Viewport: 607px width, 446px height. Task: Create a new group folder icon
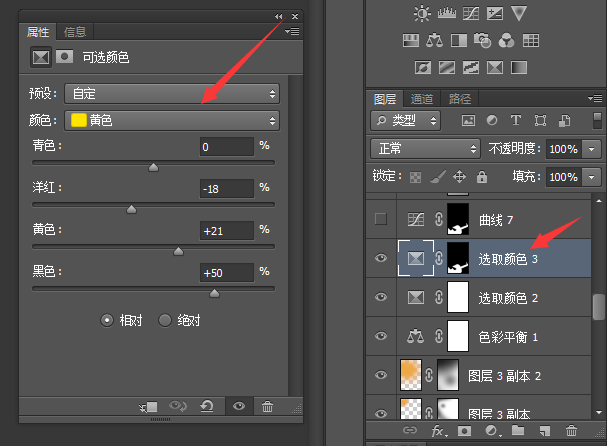(x=518, y=430)
